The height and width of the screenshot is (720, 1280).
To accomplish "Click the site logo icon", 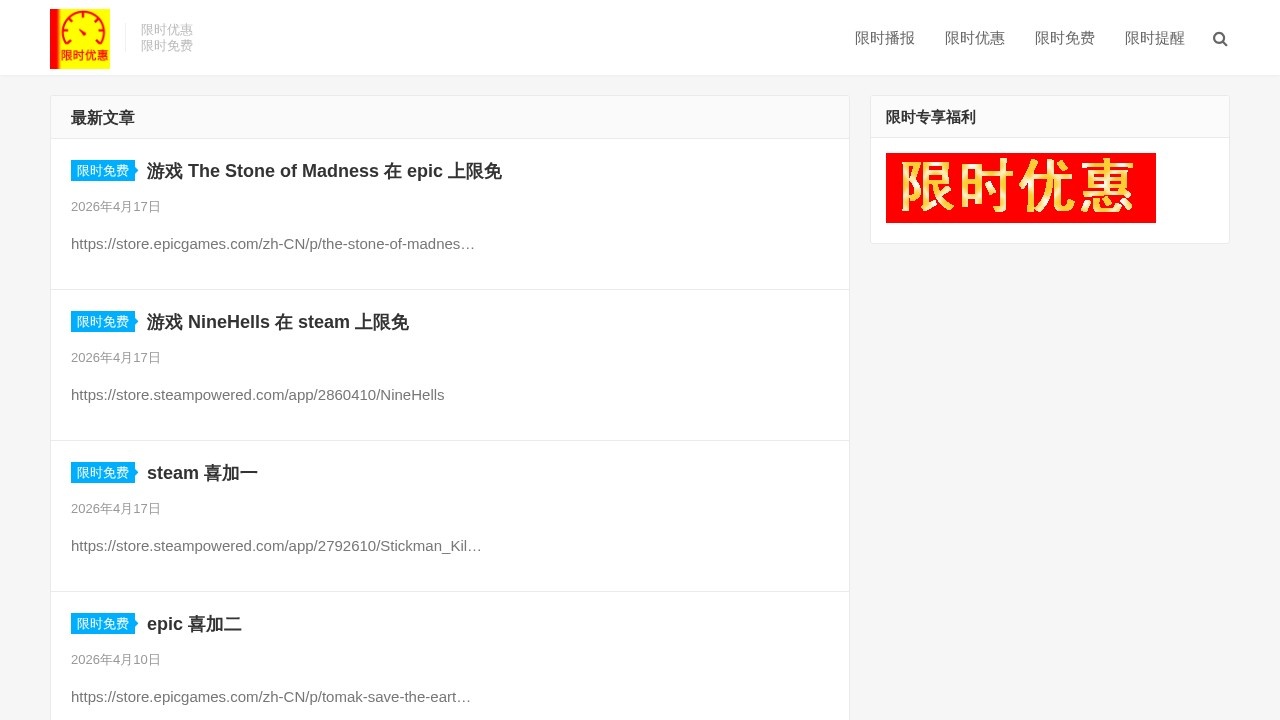I will coord(80,38).
